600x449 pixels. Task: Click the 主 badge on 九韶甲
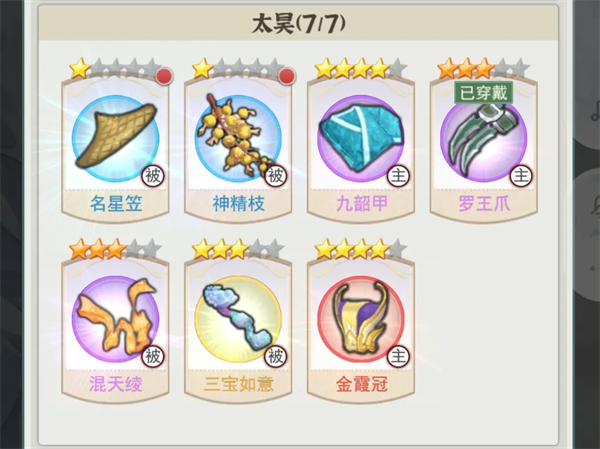pyautogui.click(x=398, y=176)
